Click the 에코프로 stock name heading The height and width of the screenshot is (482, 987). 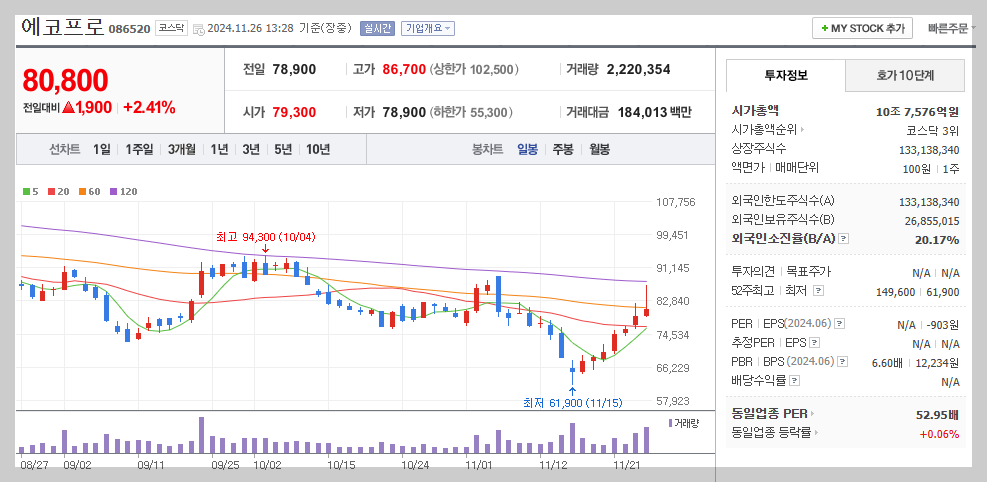tap(62, 27)
